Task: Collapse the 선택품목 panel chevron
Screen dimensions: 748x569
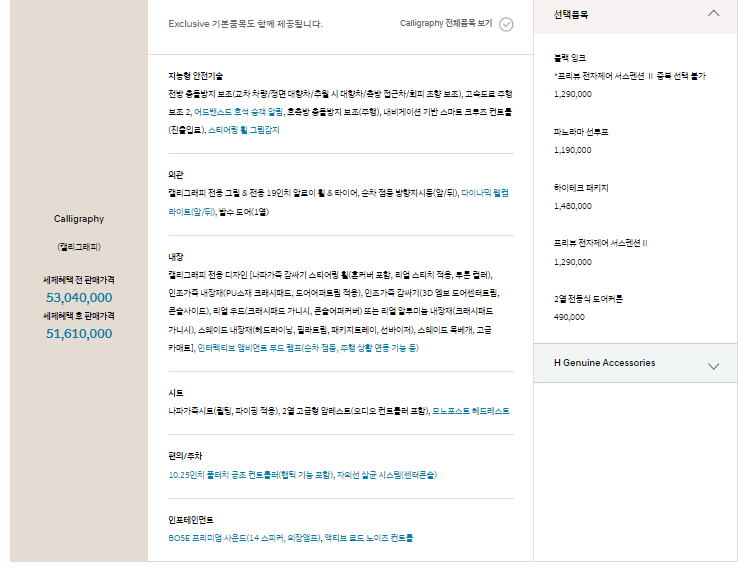Action: point(713,13)
